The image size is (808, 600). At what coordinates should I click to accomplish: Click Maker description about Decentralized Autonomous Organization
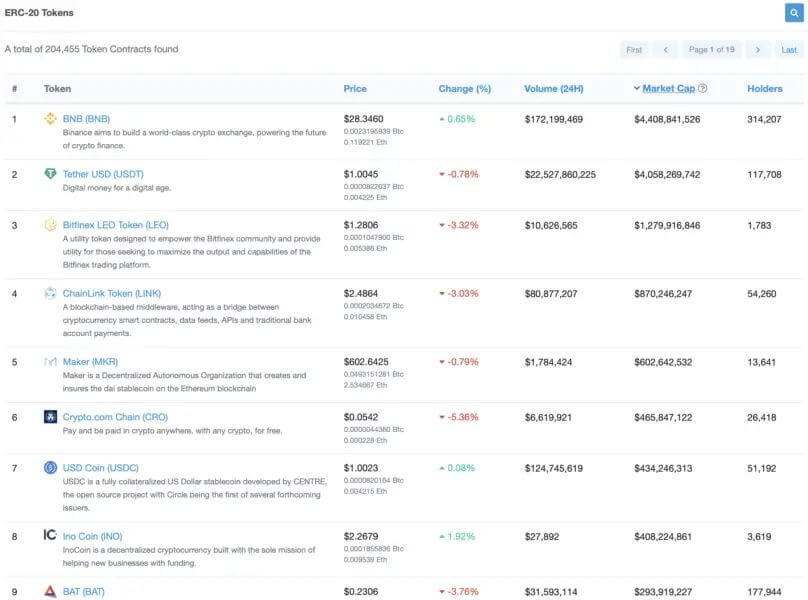tap(184, 382)
